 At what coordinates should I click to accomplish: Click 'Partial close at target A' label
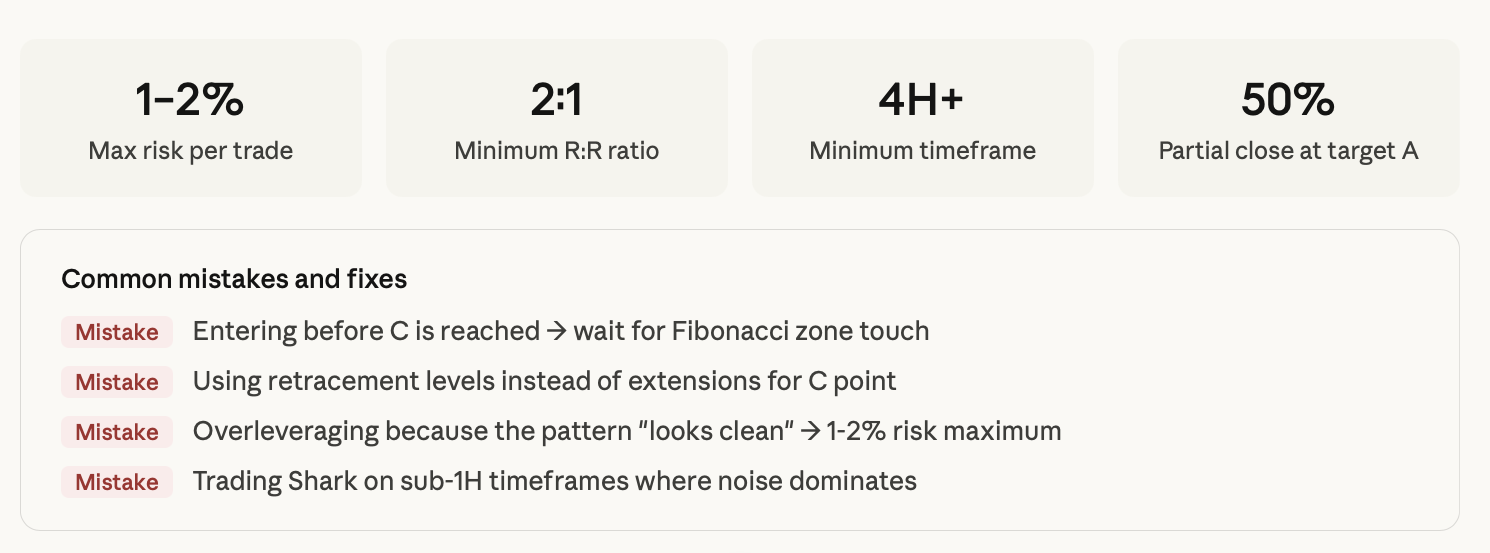(1289, 151)
